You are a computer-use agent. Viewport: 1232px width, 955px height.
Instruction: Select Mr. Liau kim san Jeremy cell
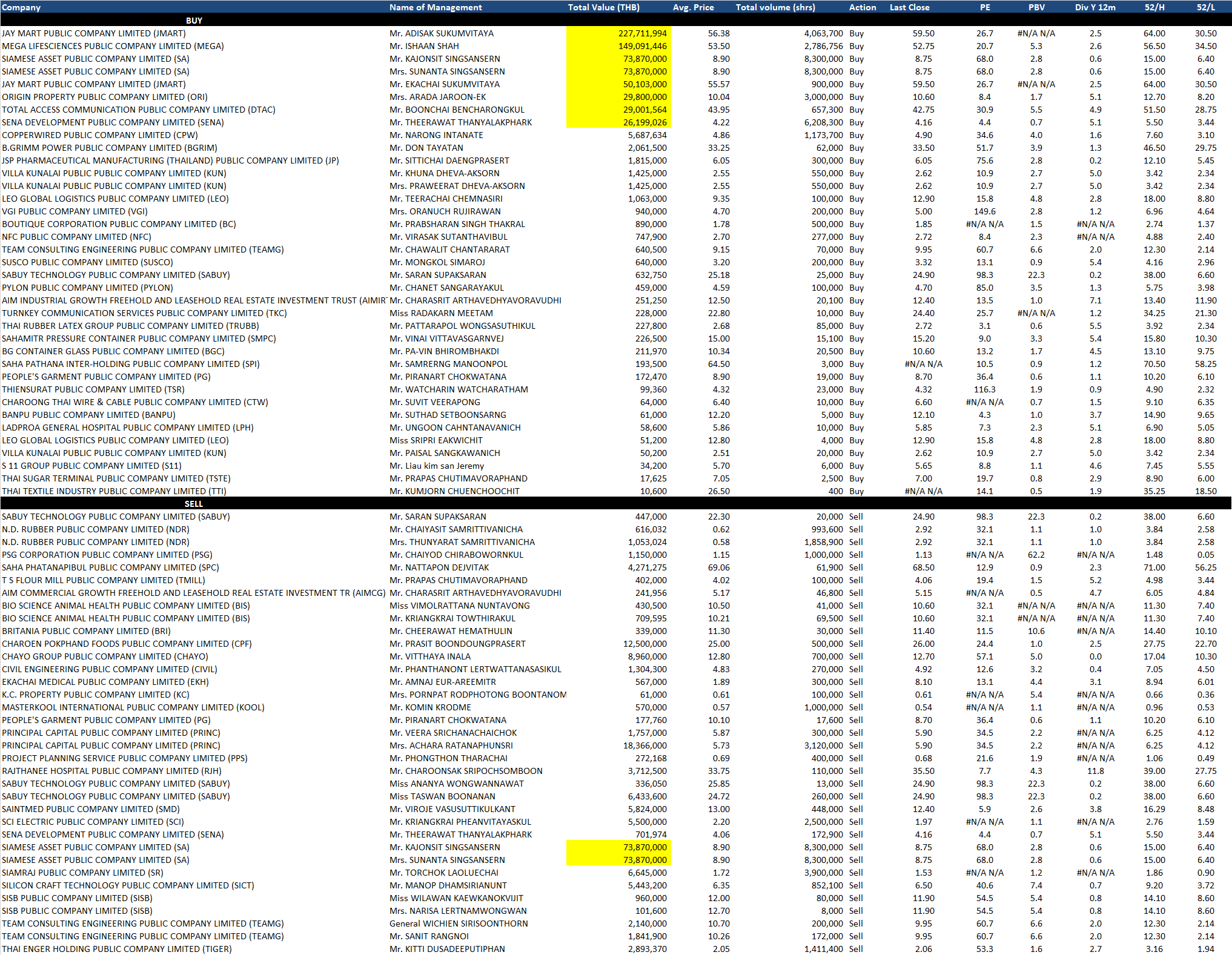437,466
